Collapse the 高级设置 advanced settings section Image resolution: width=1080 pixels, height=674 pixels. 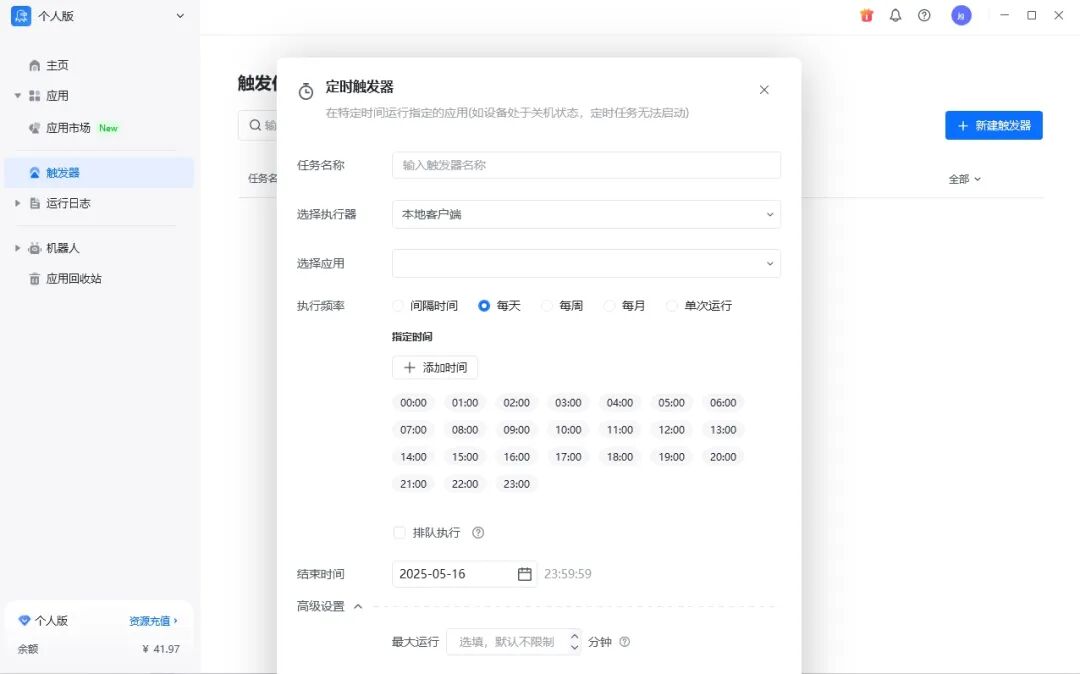pyautogui.click(x=357, y=606)
